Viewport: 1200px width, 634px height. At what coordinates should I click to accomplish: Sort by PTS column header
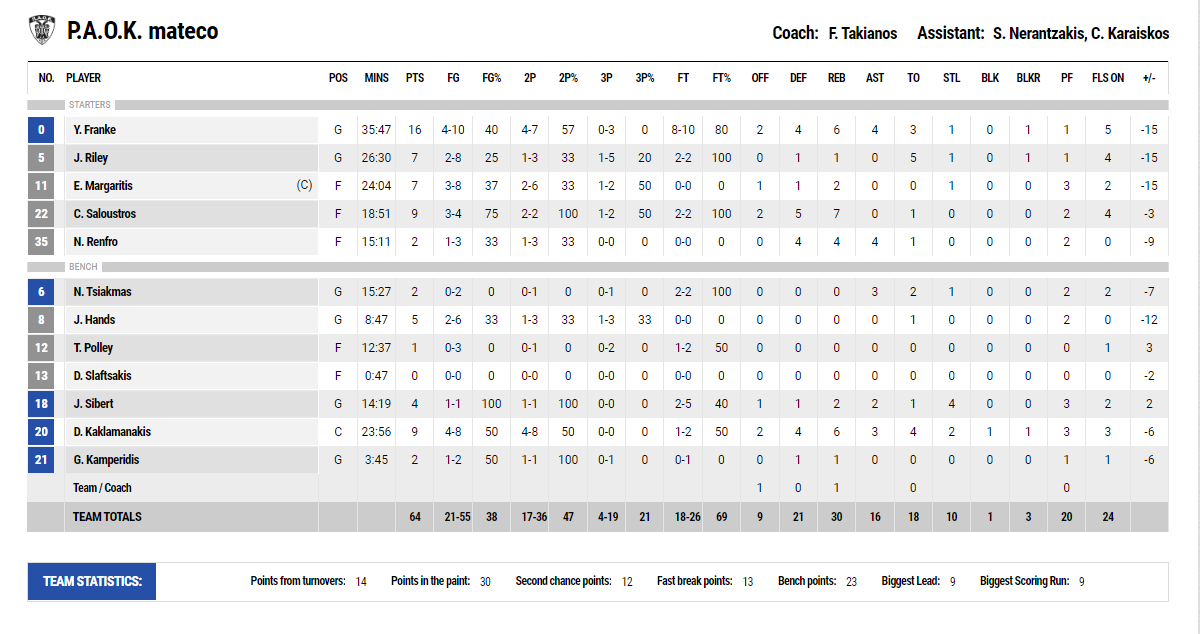(x=414, y=78)
